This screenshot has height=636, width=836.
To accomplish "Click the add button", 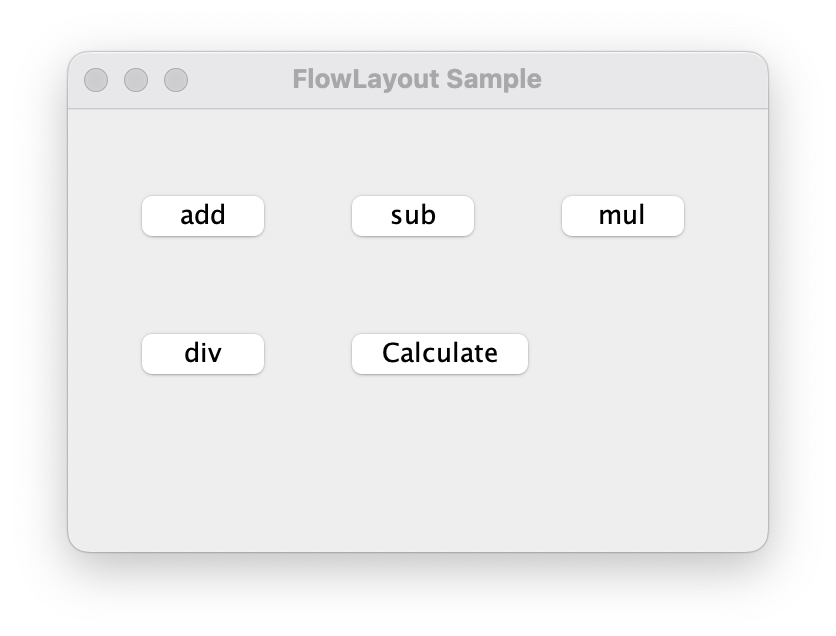I will [203, 216].
